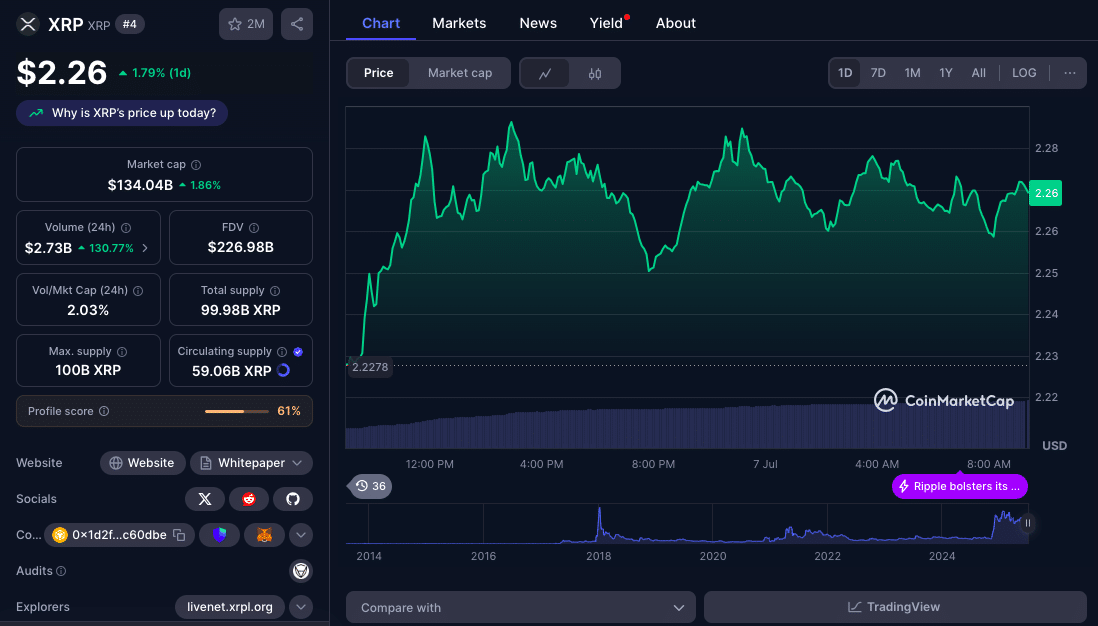The width and height of the screenshot is (1098, 626).
Task: Click the #4 rank badge
Action: (130, 24)
